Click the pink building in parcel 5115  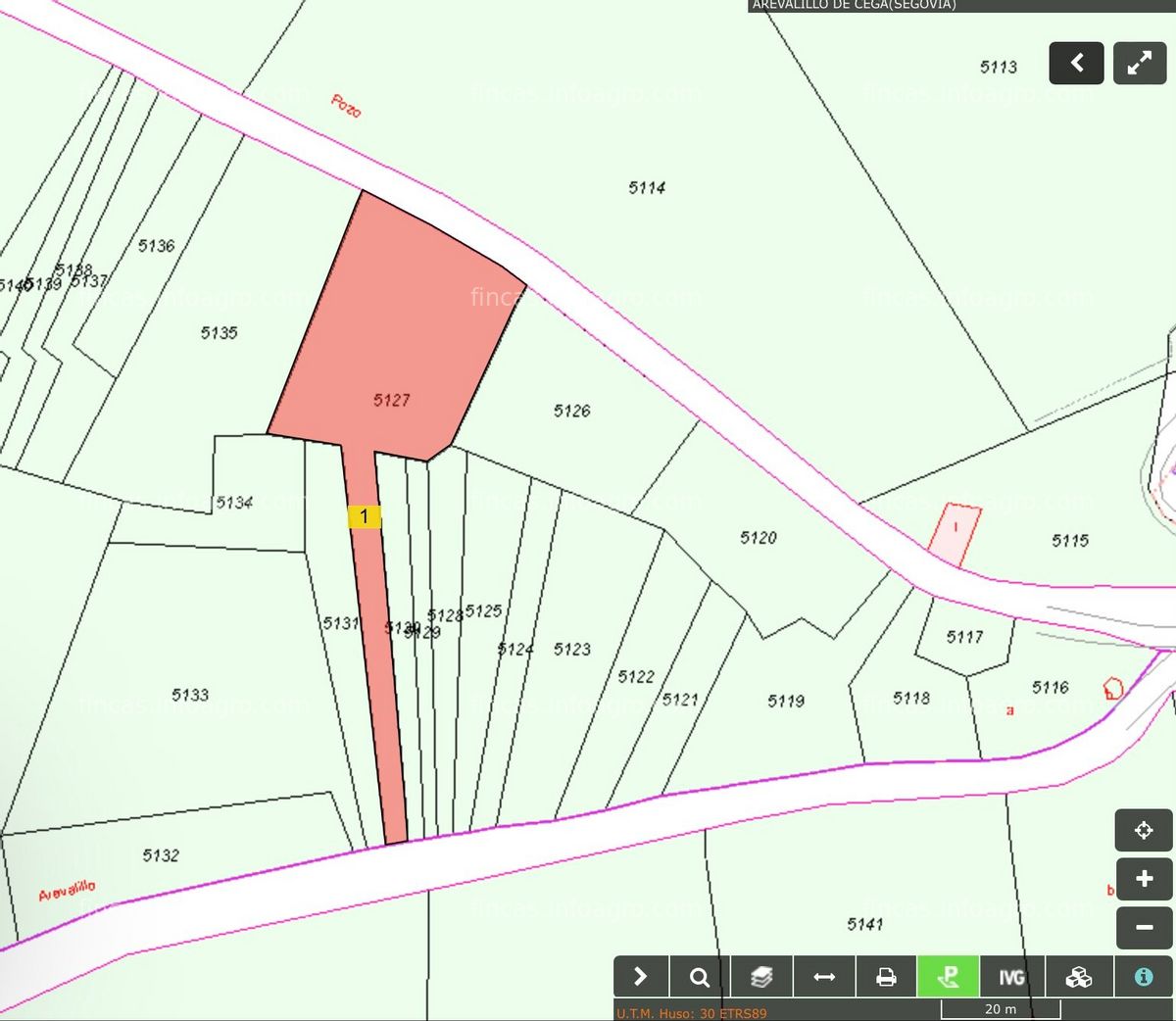(955, 534)
